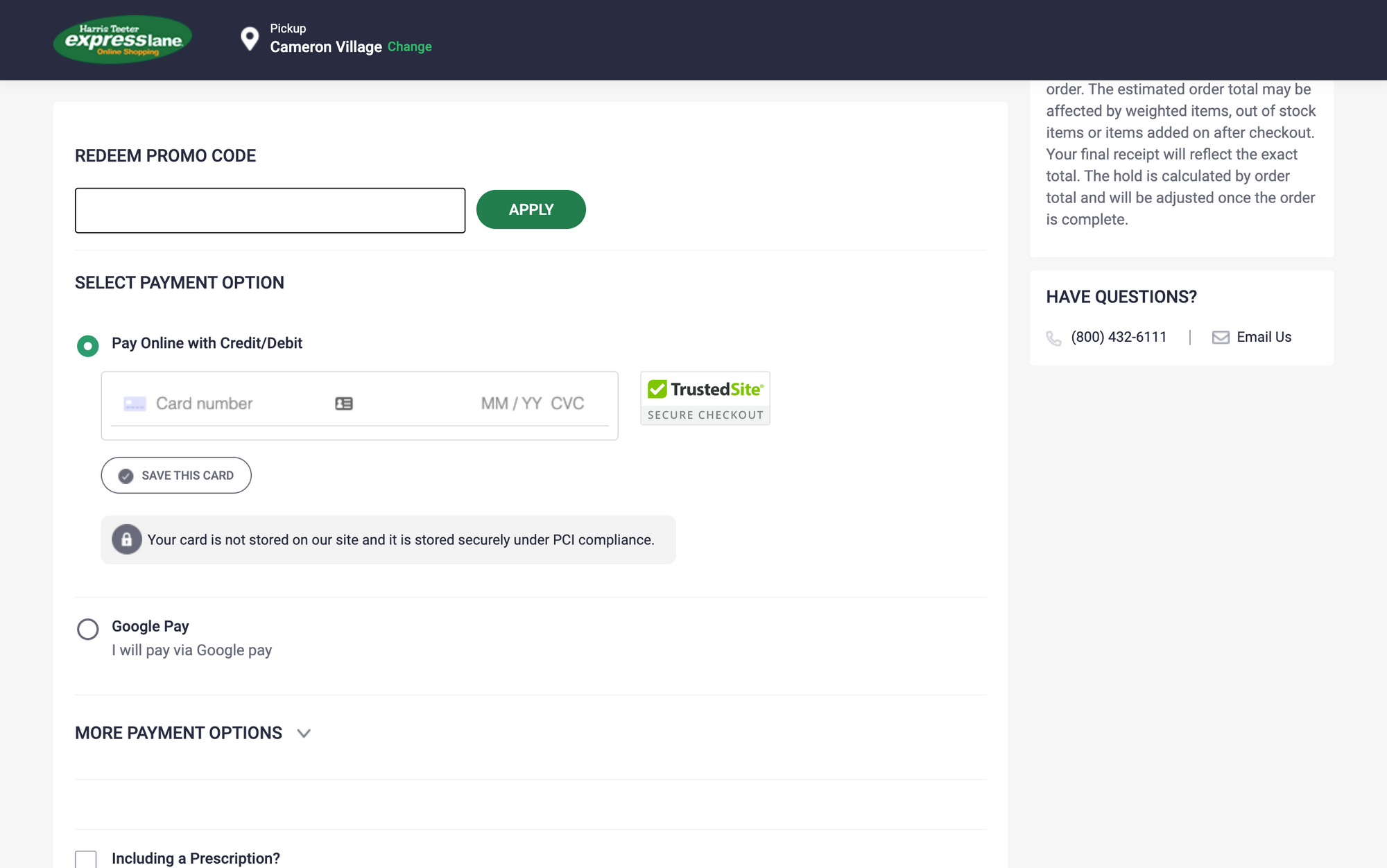Click the pickup location pin icon
Image resolution: width=1387 pixels, height=868 pixels.
click(x=249, y=39)
